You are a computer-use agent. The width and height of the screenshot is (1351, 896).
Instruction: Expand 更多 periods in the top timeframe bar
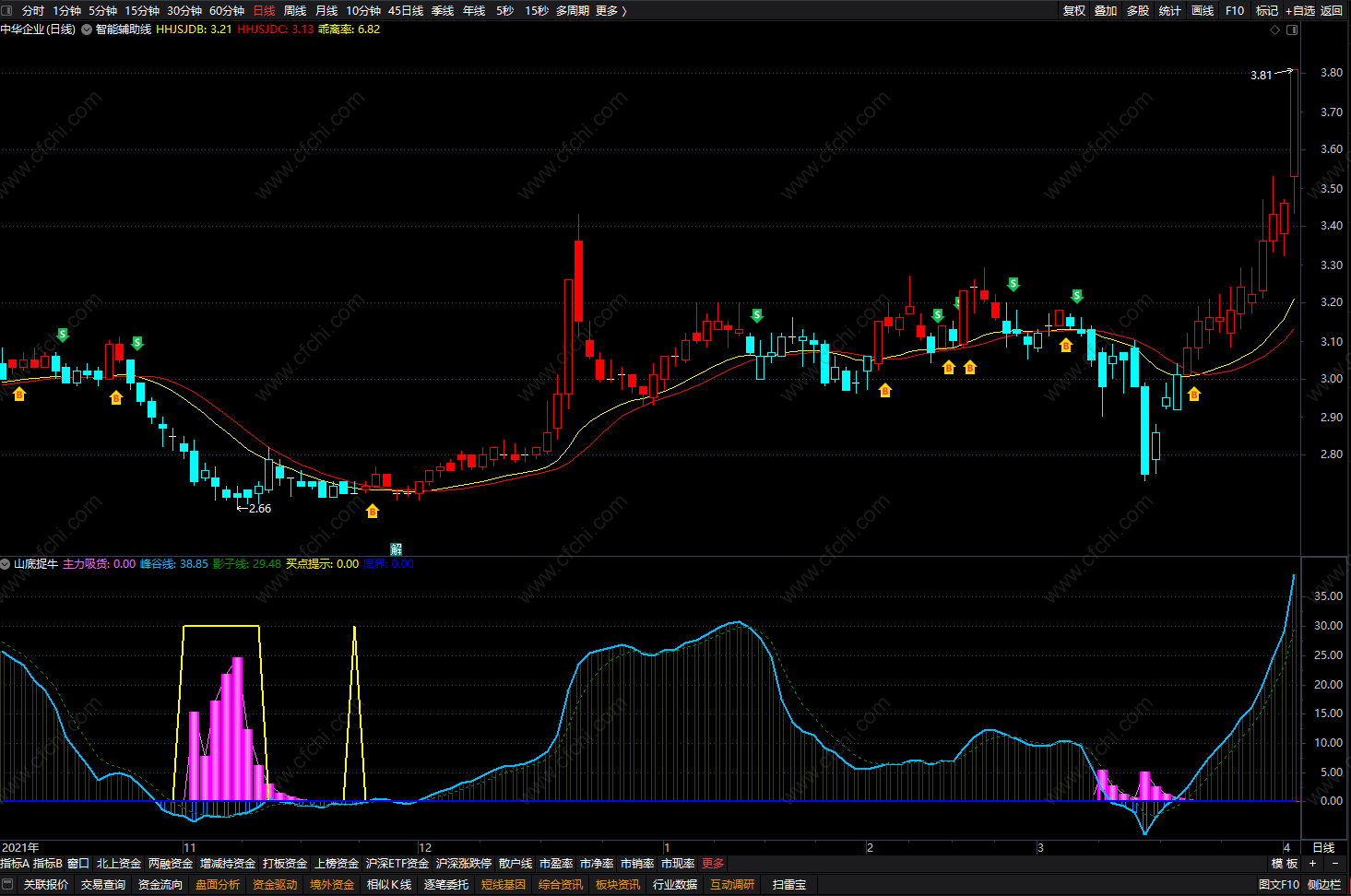(610, 10)
